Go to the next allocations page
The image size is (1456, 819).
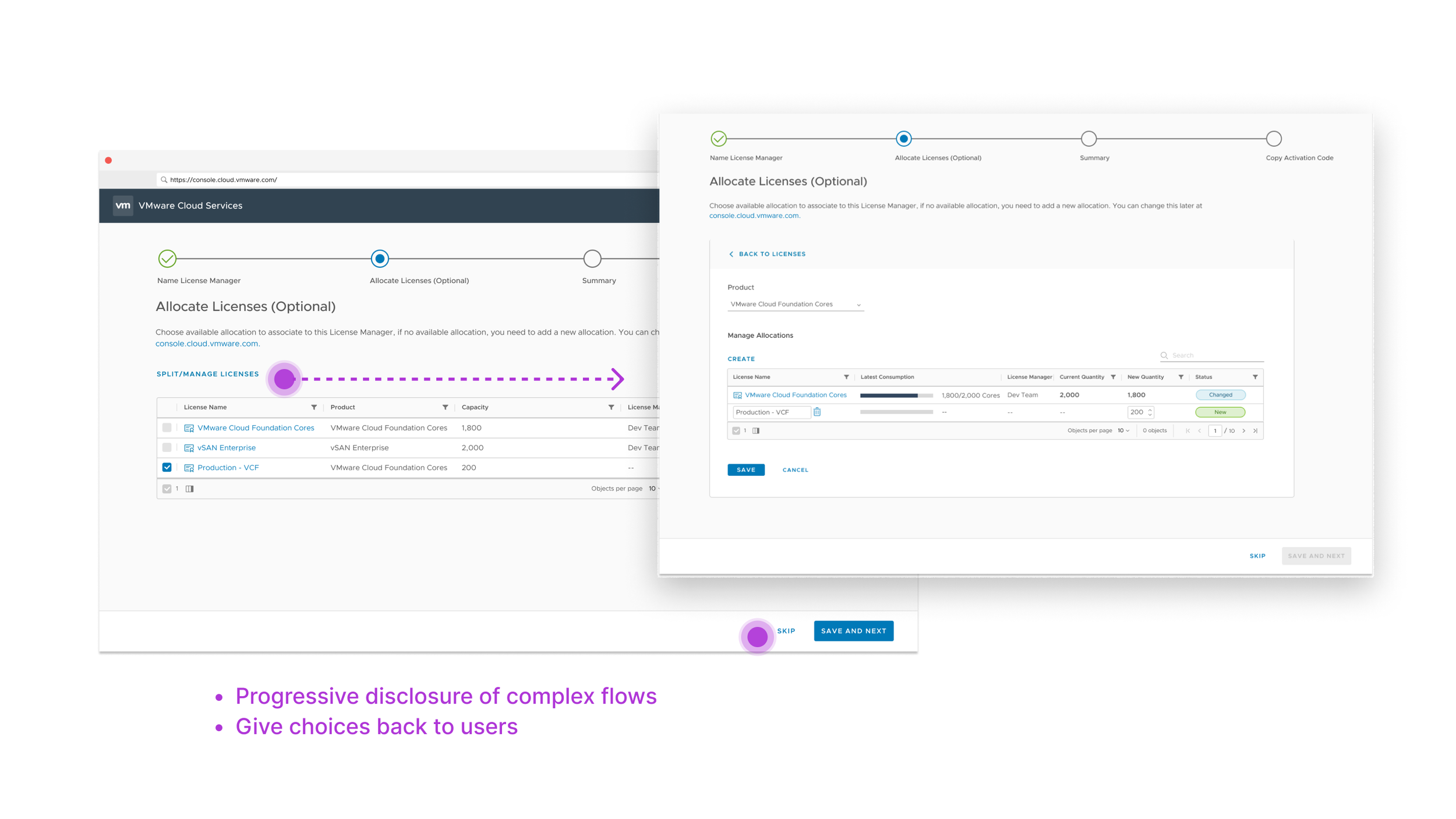pyautogui.click(x=1243, y=430)
